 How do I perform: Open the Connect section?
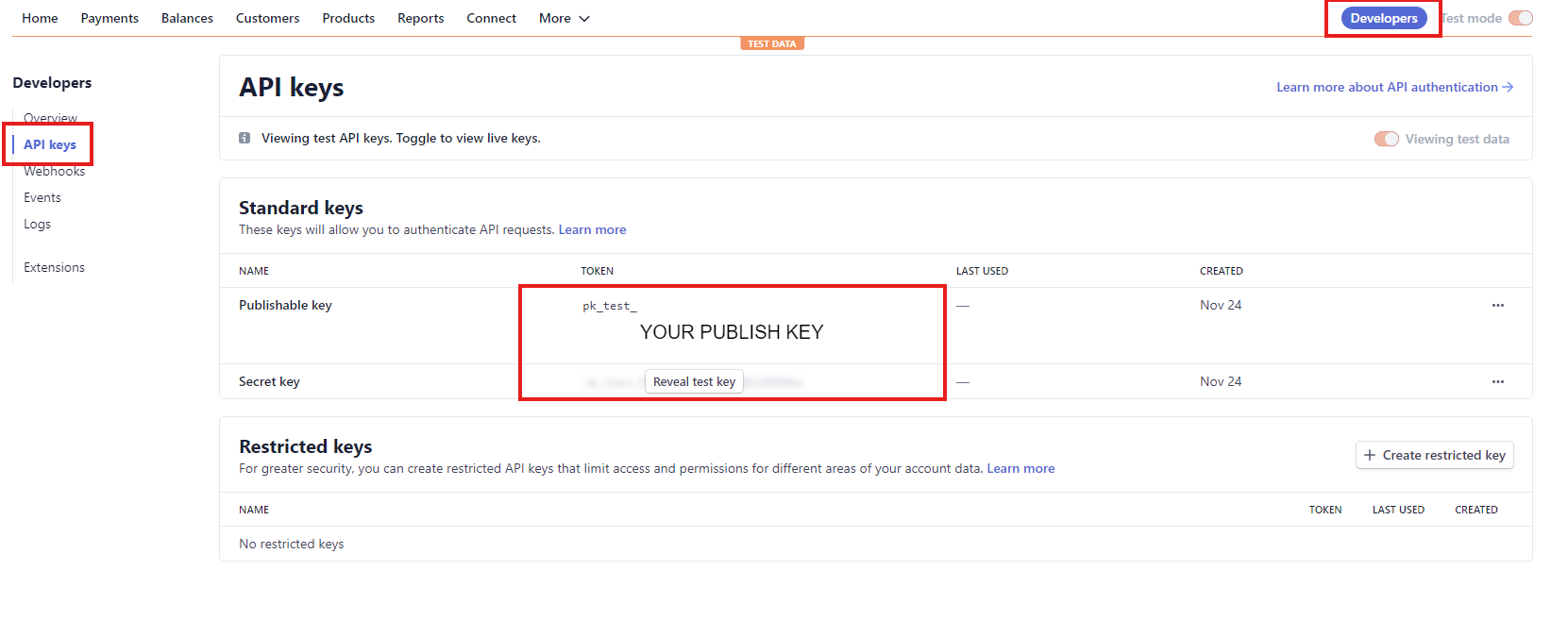click(492, 18)
